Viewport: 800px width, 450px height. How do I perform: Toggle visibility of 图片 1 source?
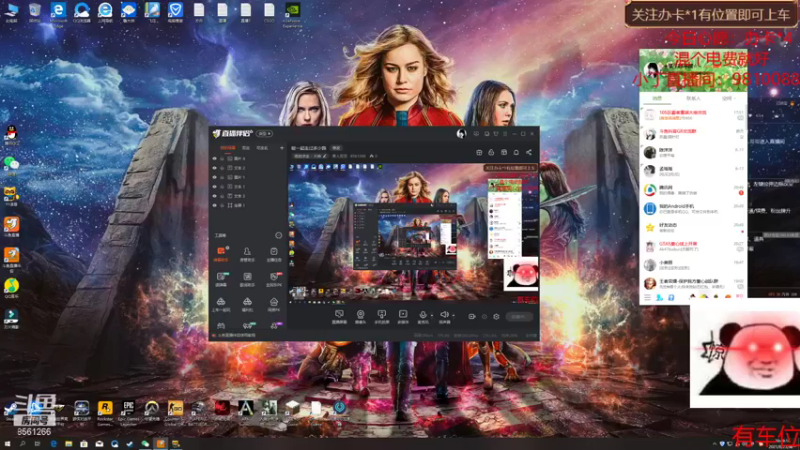pyautogui.click(x=214, y=177)
